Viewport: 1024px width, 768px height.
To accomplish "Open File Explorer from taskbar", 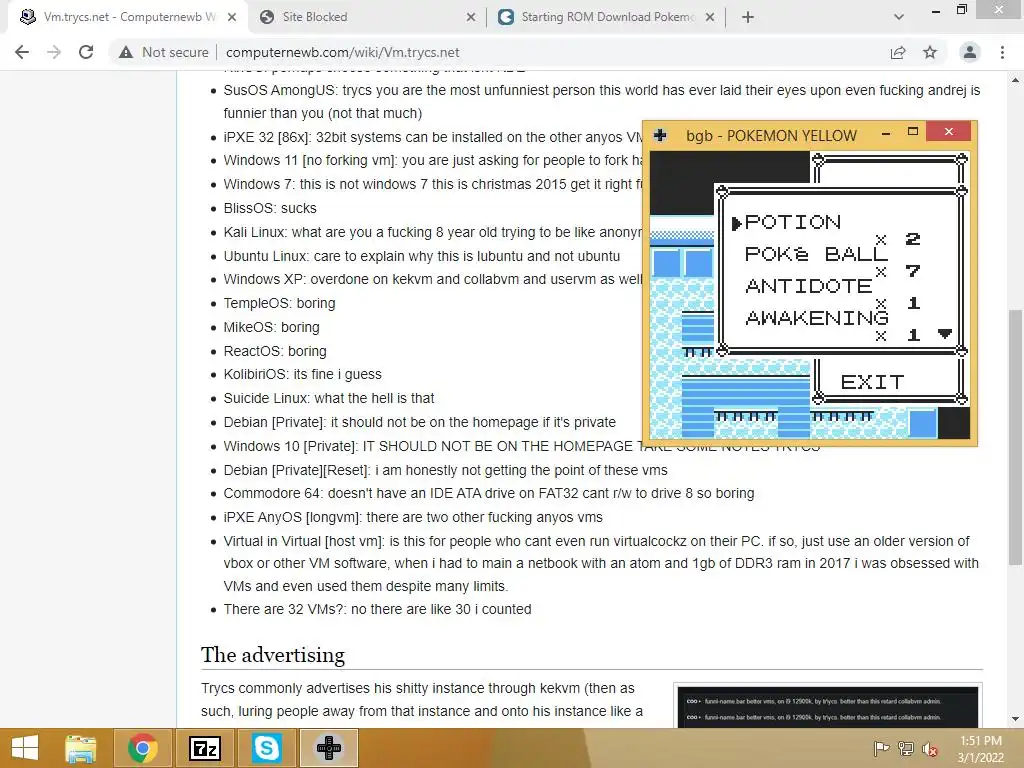I will (80, 748).
